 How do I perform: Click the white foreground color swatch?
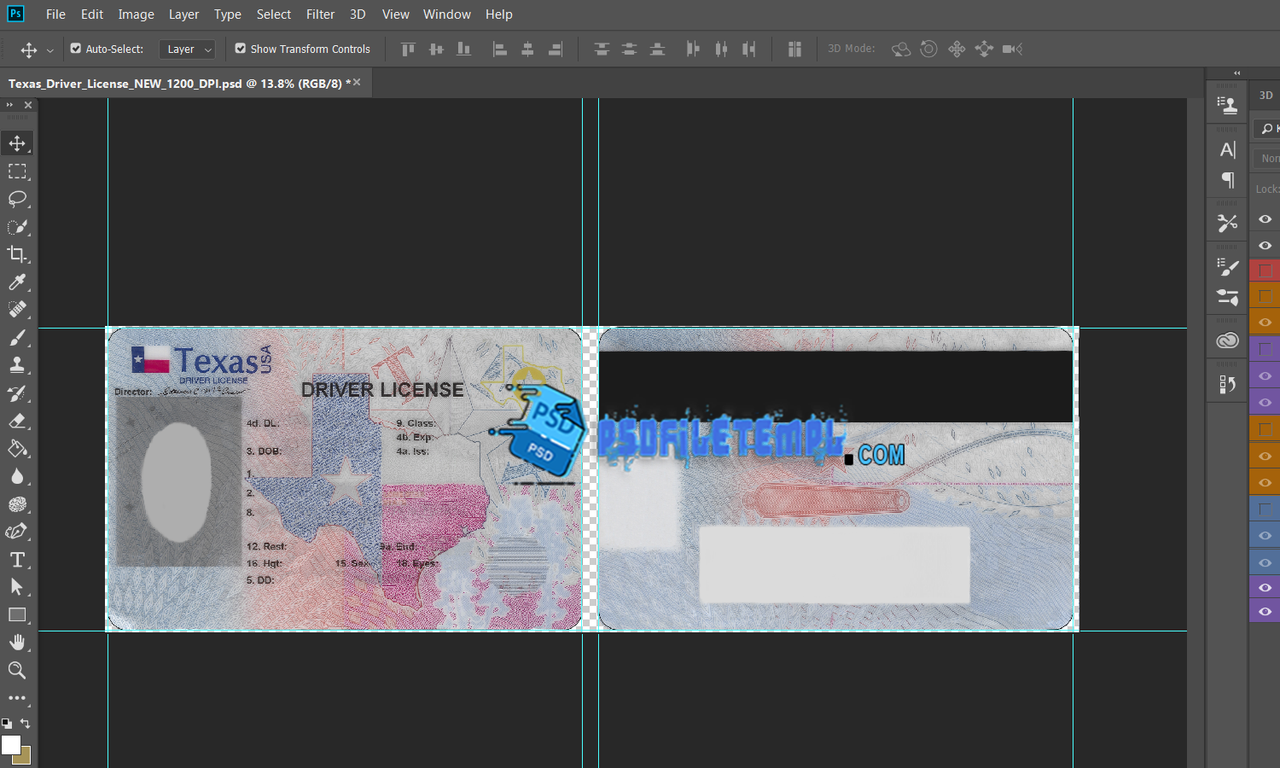click(11, 745)
